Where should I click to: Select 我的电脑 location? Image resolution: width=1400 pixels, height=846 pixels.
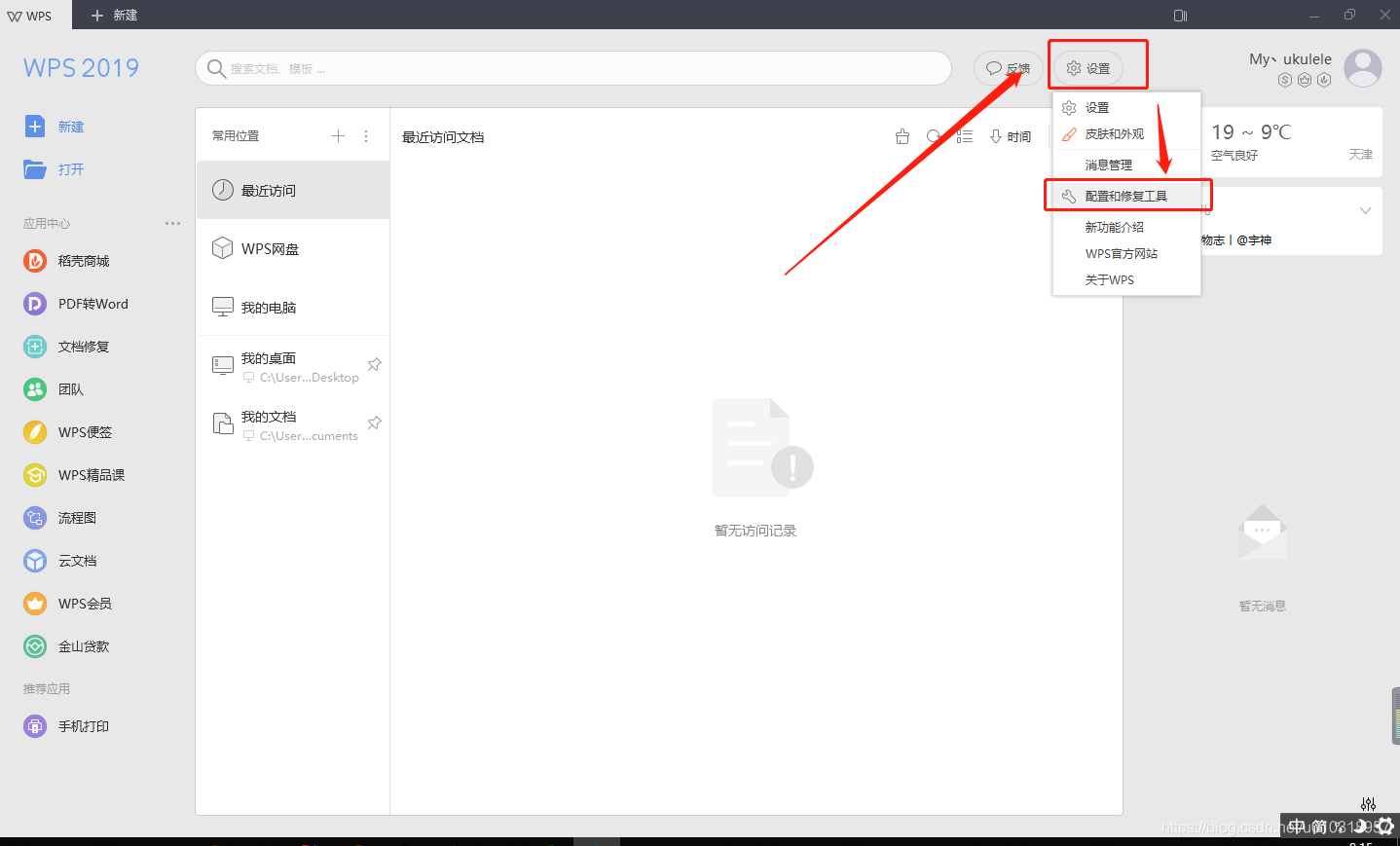293,307
